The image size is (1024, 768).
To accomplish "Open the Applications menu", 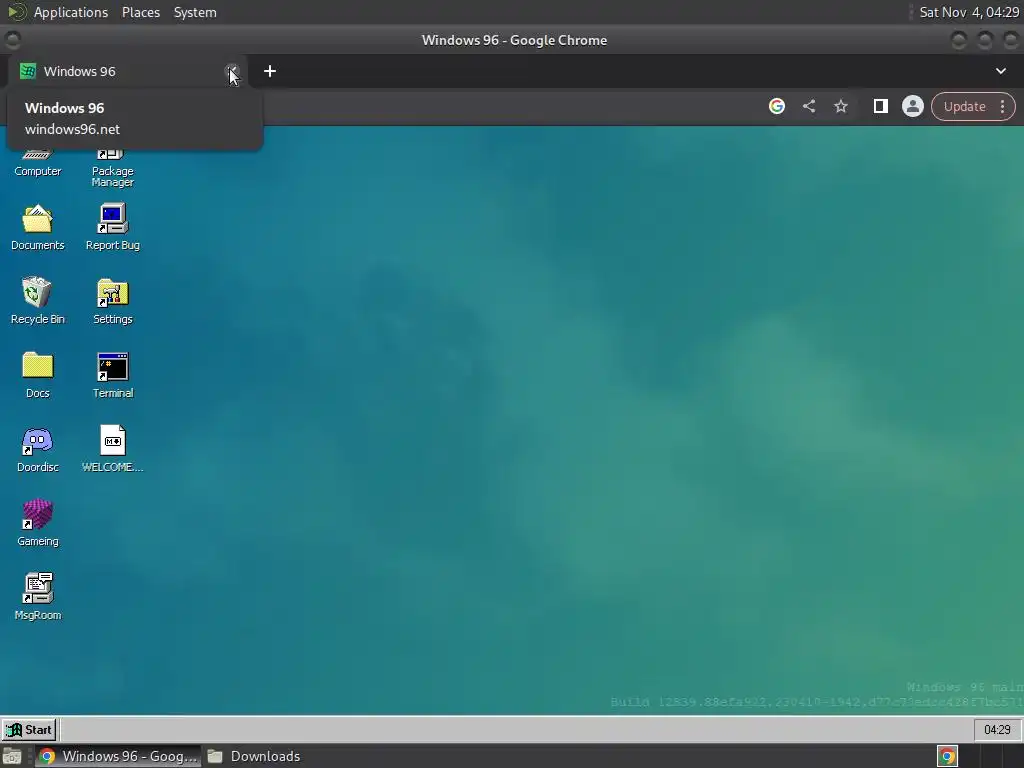I will point(71,12).
